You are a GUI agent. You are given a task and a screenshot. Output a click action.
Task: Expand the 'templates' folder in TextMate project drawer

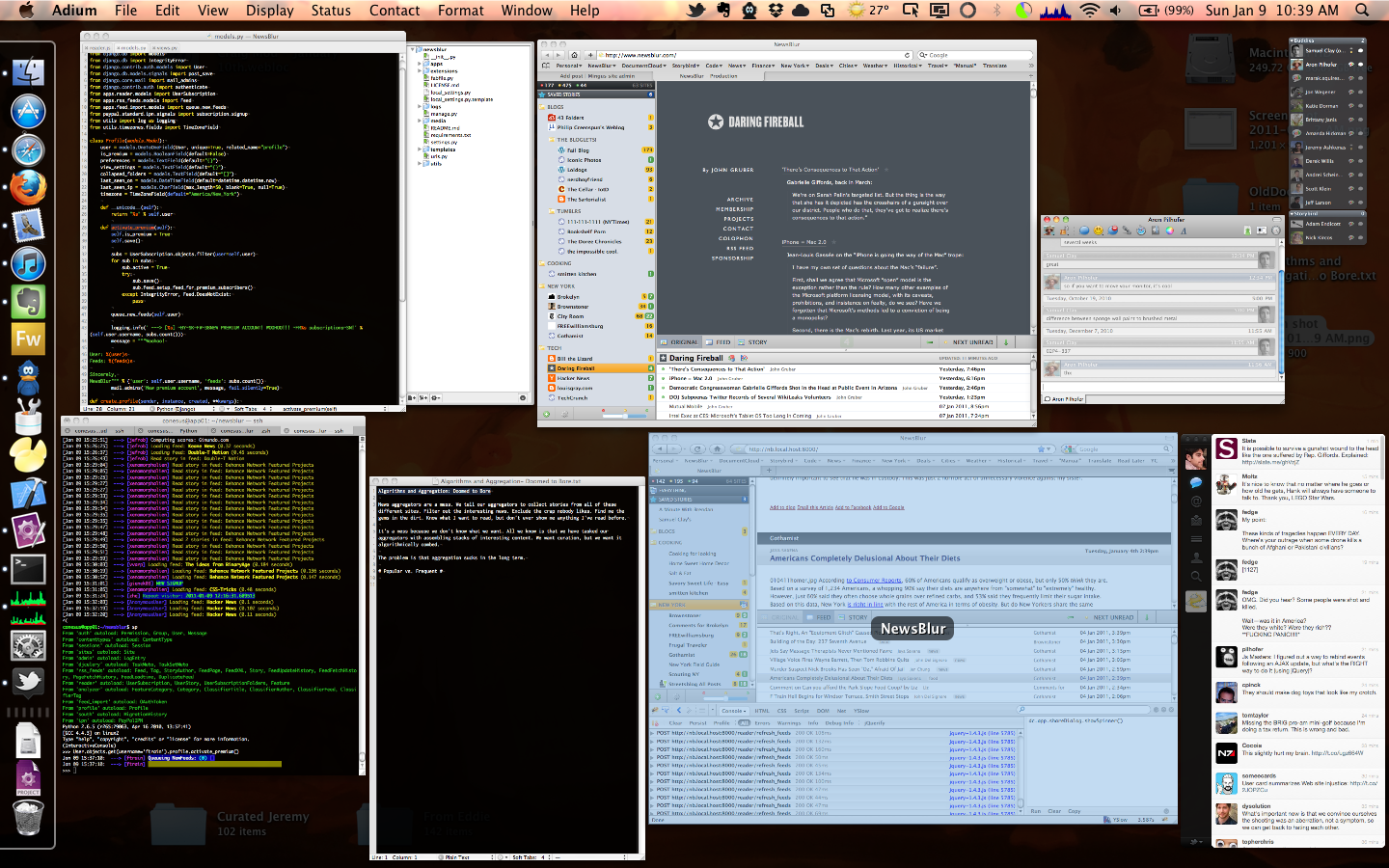tap(420, 149)
